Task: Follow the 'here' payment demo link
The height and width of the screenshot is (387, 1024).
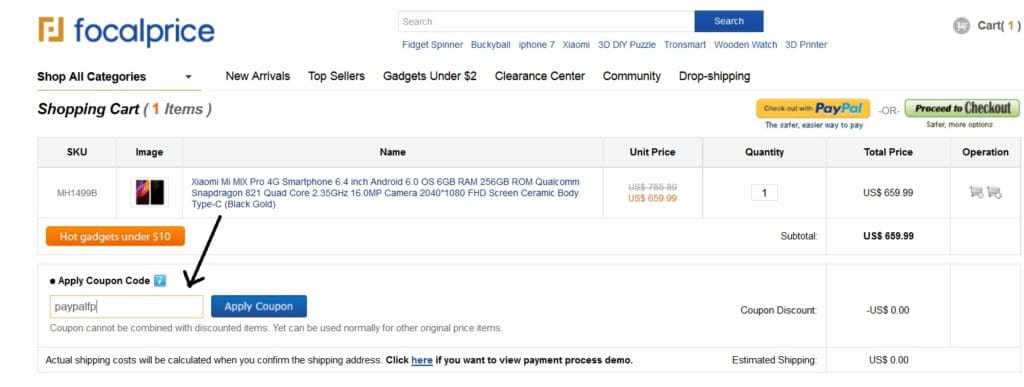Action: [x=422, y=360]
